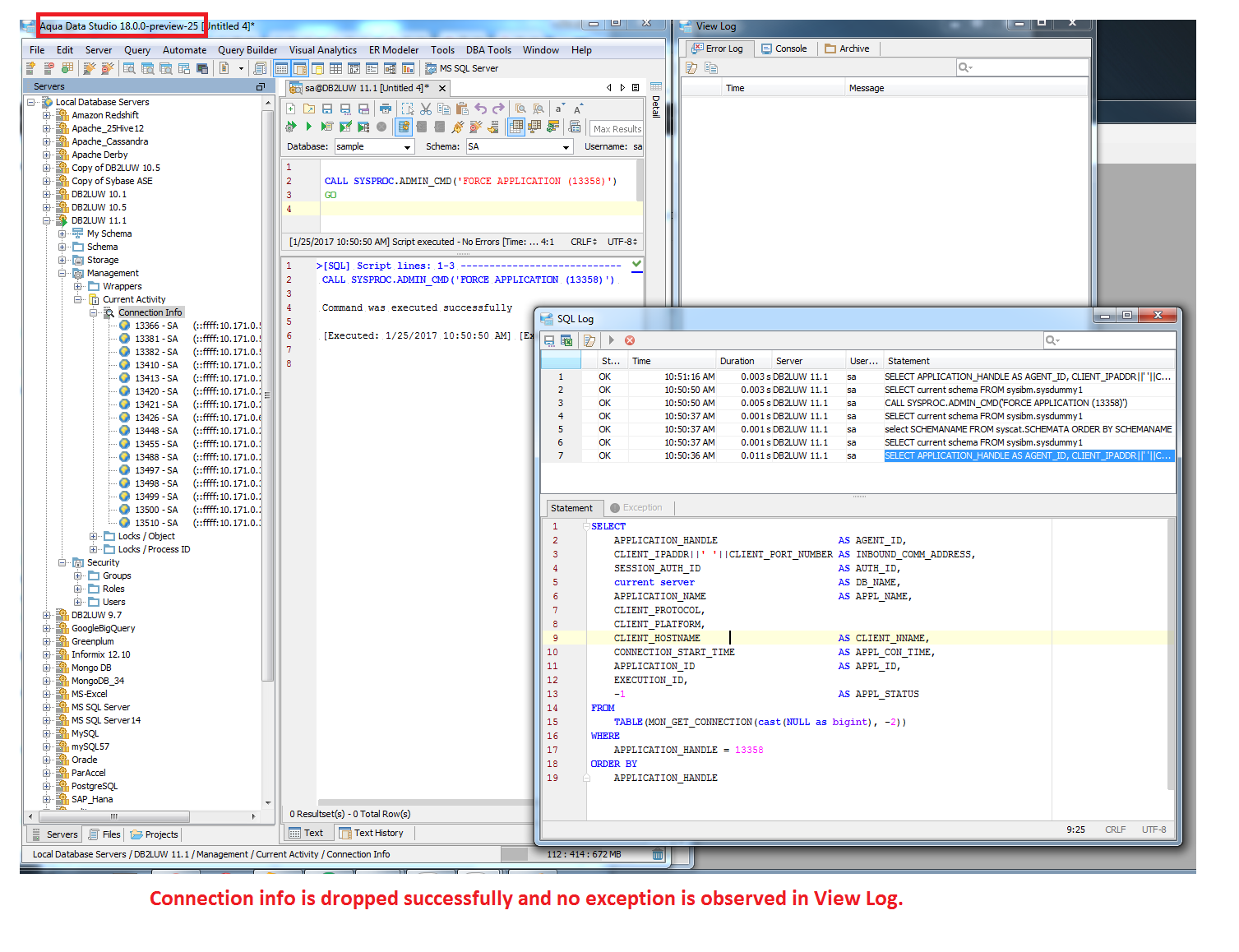
Task: Click the Max Results input field
Action: click(x=617, y=128)
